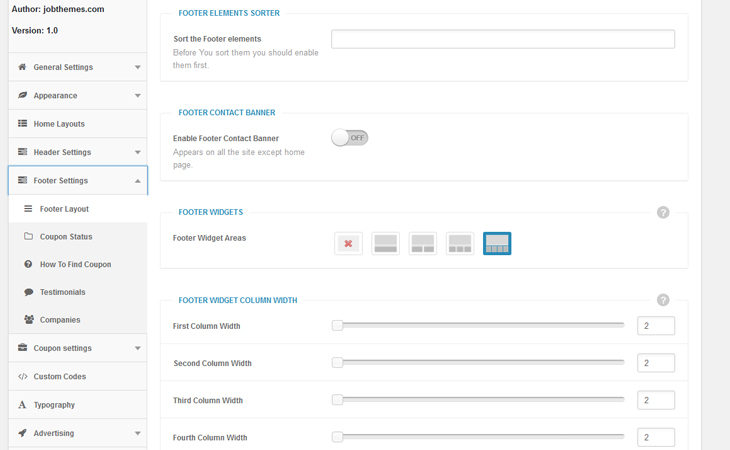Open the Home Layouts menu item
Viewport: 730px width, 450px height.
click(x=59, y=124)
